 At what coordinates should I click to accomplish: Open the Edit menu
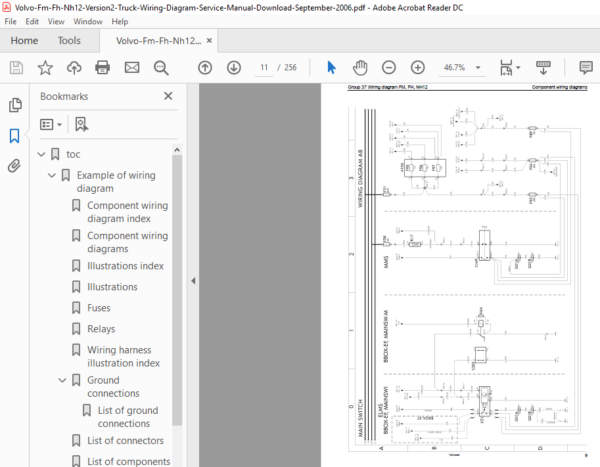click(x=32, y=22)
